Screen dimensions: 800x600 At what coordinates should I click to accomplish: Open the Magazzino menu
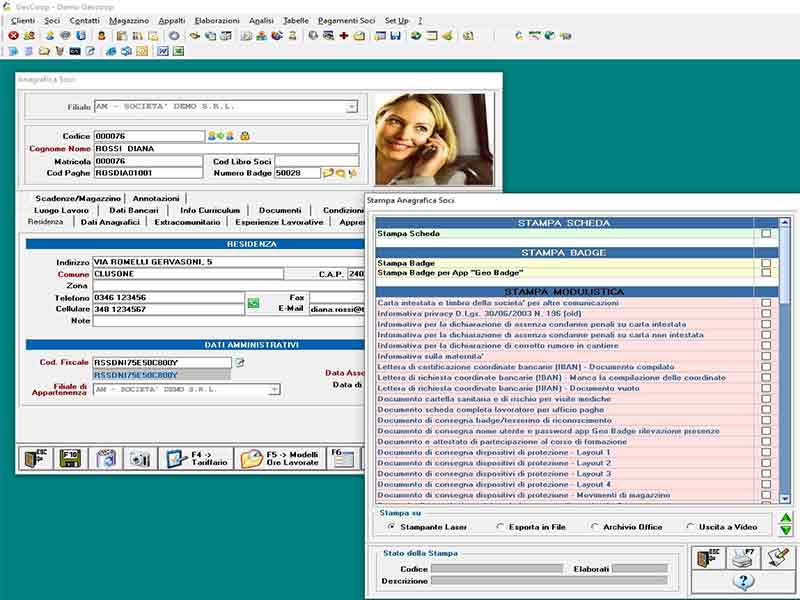pyautogui.click(x=129, y=20)
